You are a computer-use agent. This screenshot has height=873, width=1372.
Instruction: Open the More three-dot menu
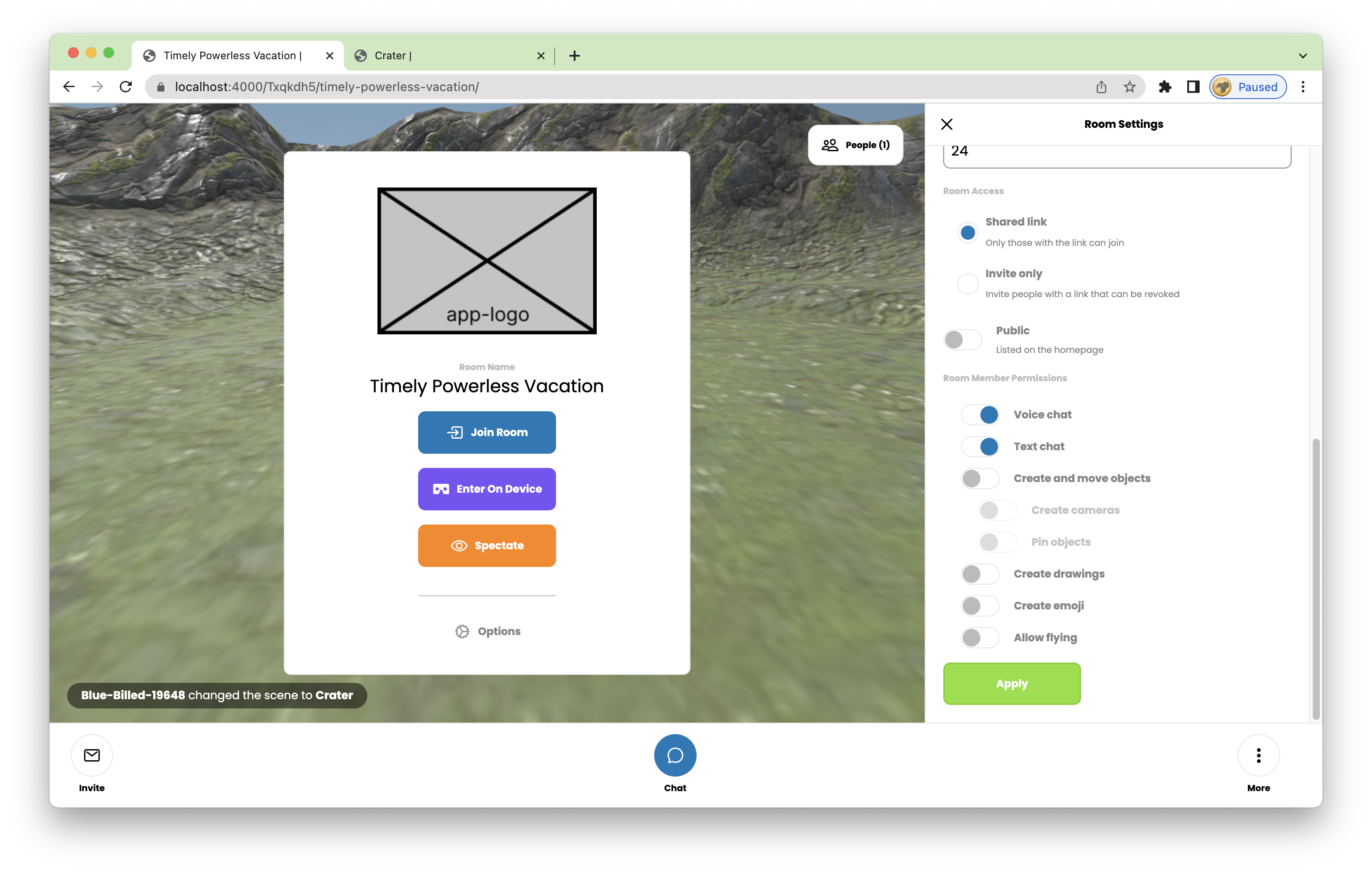click(x=1258, y=755)
